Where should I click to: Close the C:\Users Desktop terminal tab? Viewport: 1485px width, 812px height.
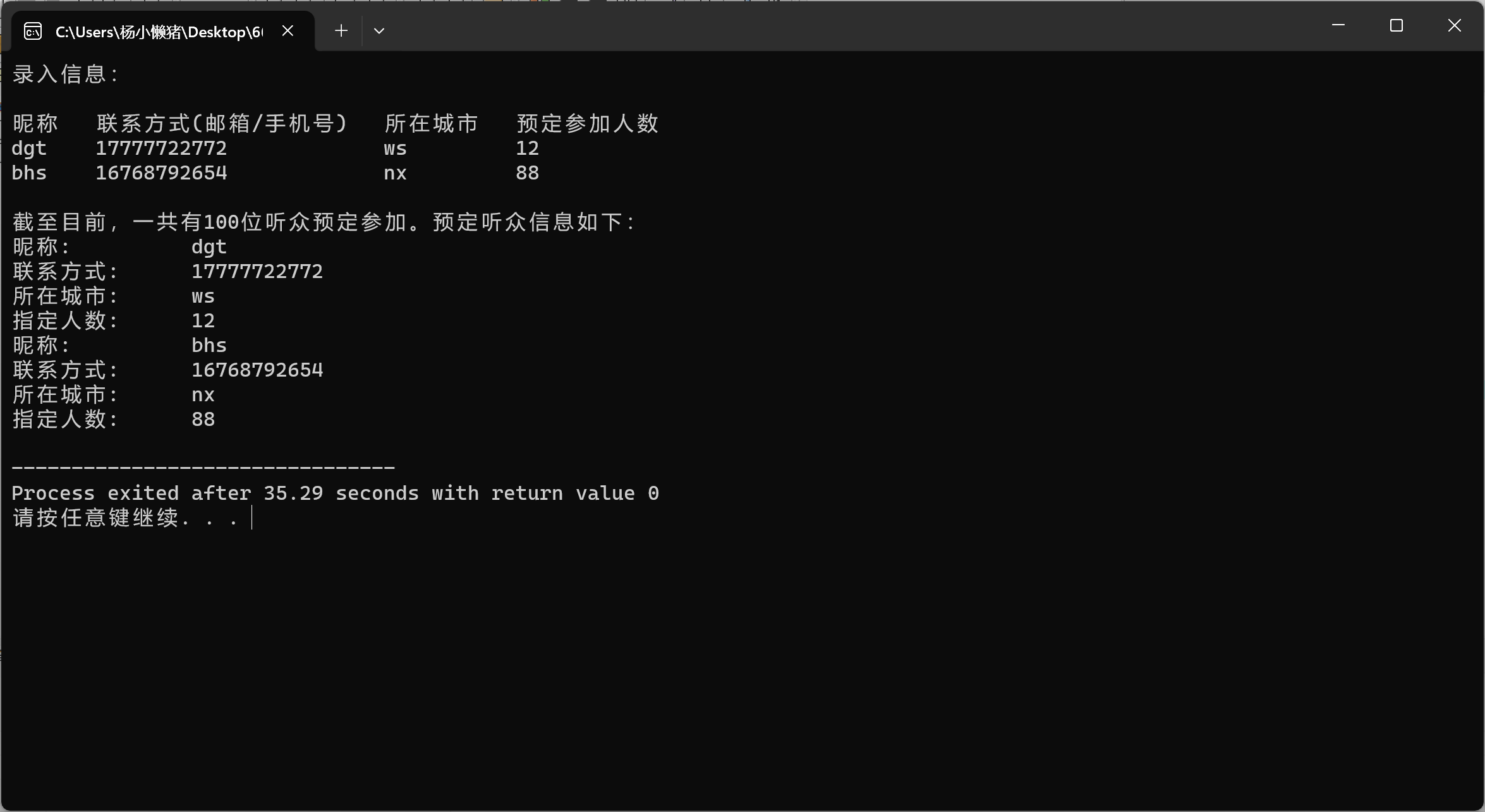(x=288, y=30)
